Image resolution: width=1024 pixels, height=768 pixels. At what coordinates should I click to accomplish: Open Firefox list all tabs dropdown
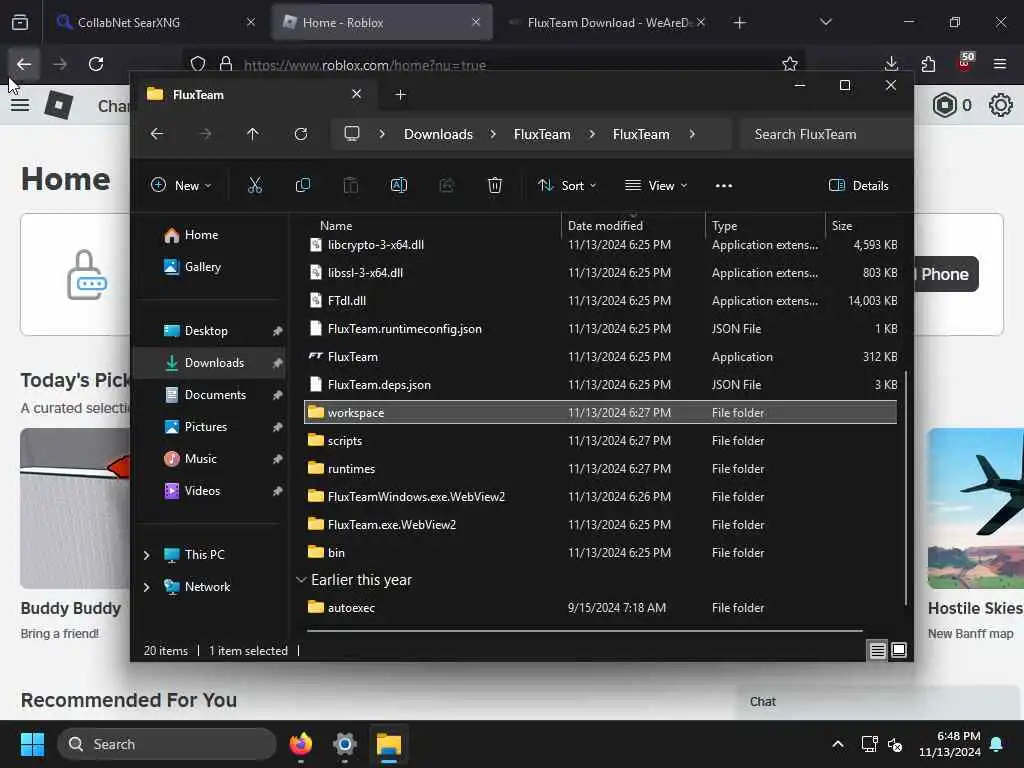tap(825, 22)
